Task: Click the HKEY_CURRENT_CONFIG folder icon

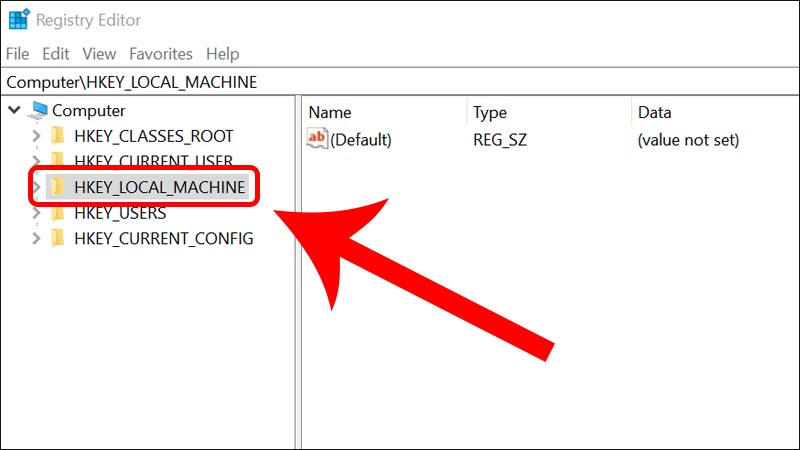Action: pos(58,238)
